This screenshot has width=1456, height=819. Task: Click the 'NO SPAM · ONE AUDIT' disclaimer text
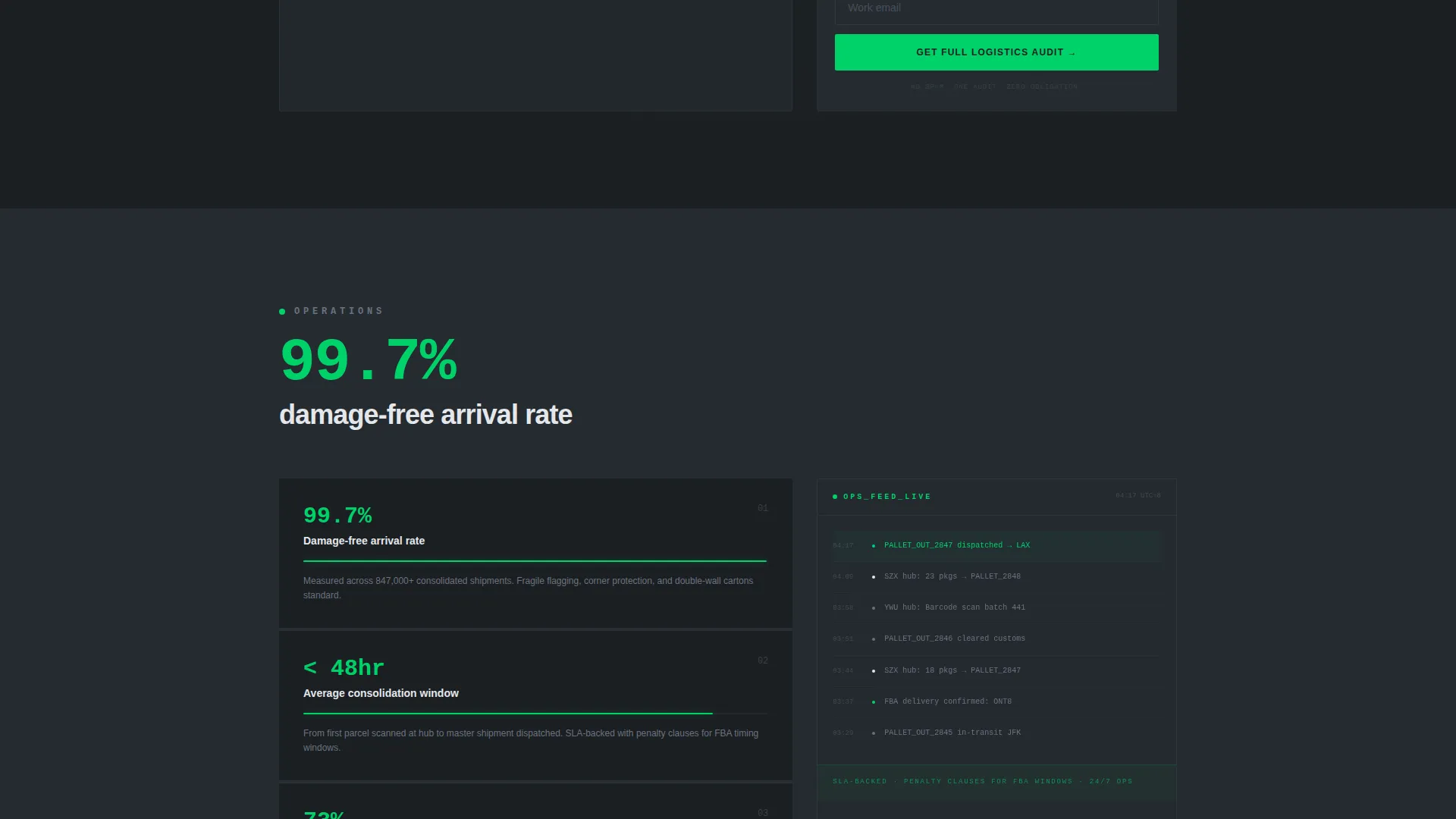point(994,87)
